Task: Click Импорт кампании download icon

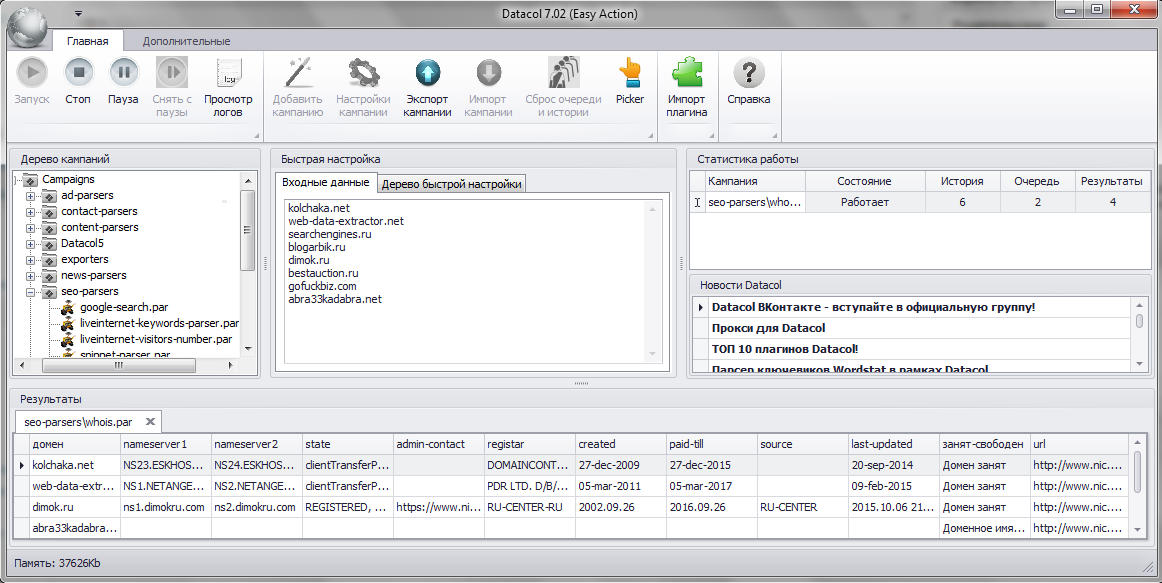Action: click(x=488, y=73)
